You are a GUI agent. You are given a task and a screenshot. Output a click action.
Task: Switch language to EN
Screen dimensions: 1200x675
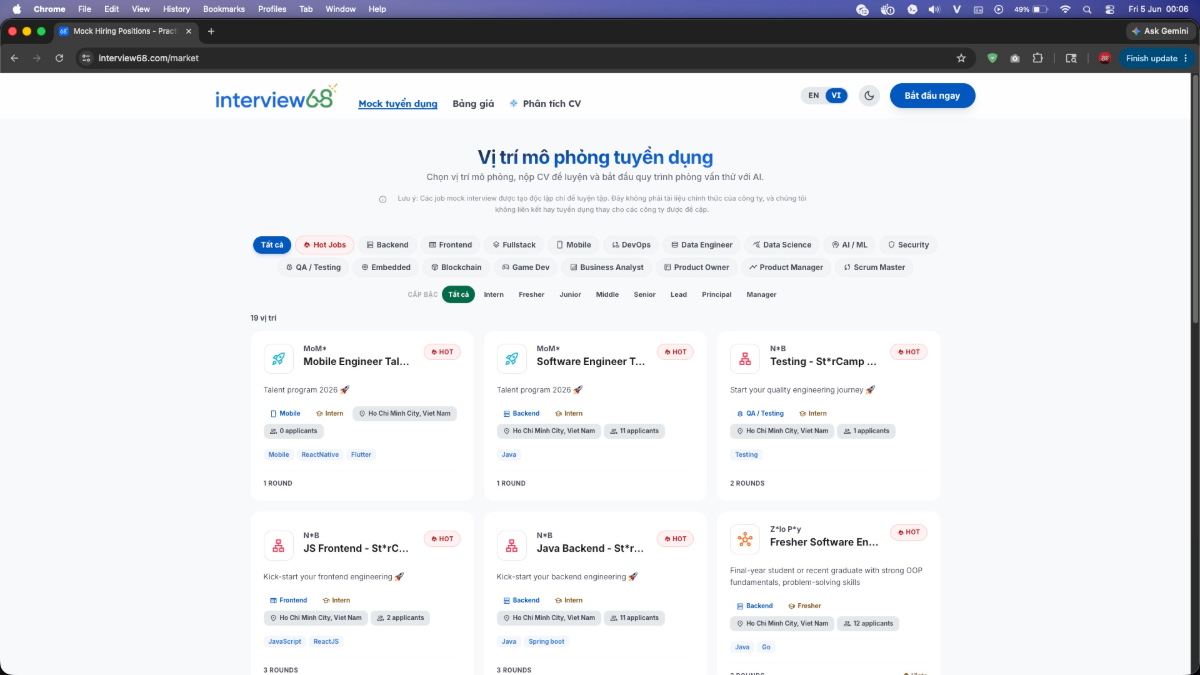pyautogui.click(x=813, y=96)
